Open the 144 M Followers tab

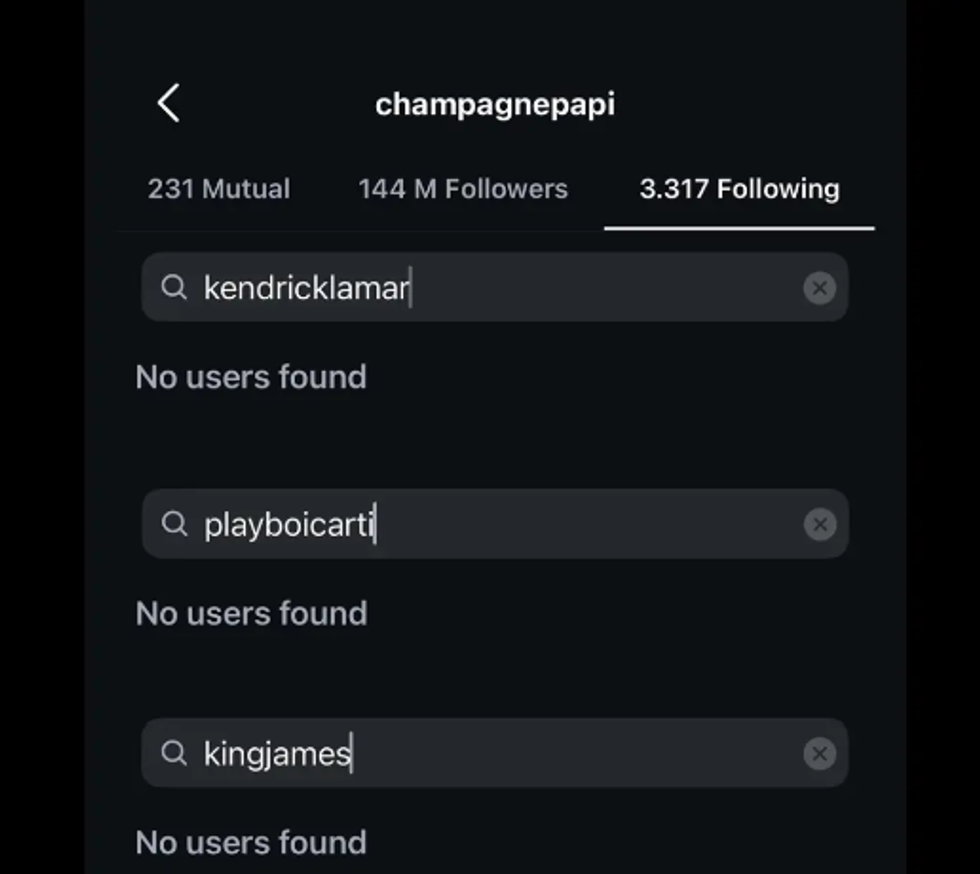coord(463,188)
